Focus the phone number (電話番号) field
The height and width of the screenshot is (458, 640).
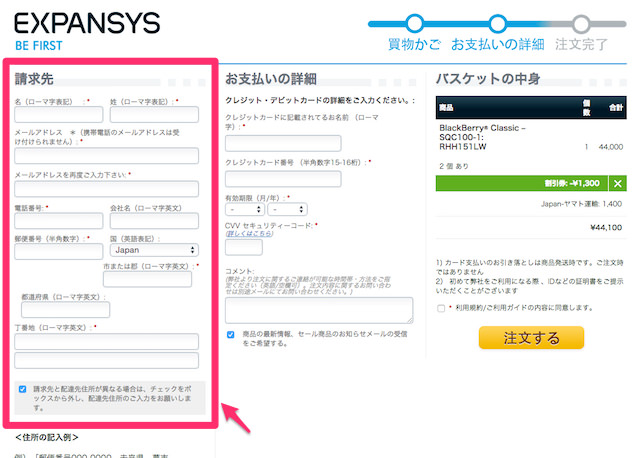click(x=59, y=221)
